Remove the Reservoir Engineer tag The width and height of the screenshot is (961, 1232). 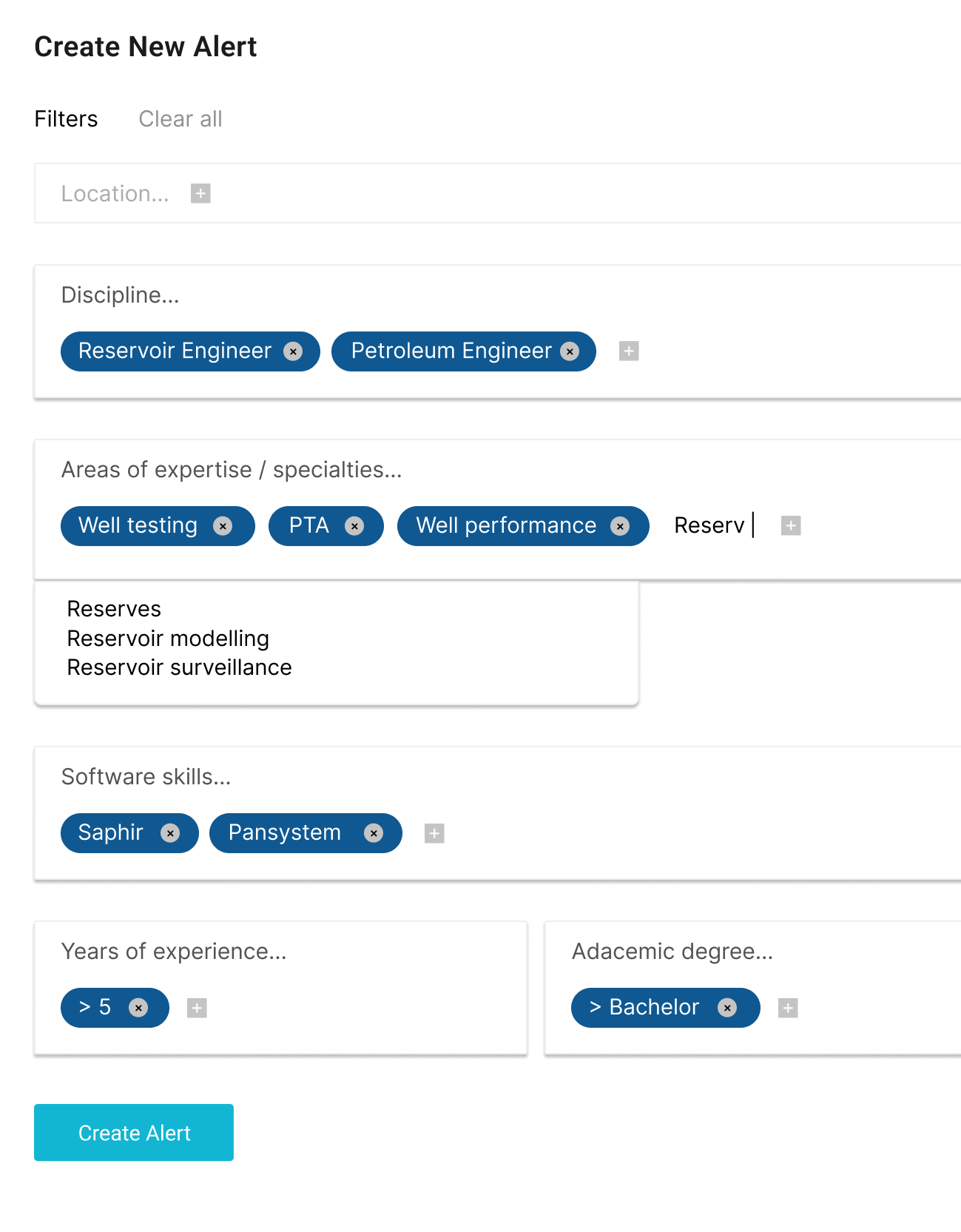pos(294,351)
